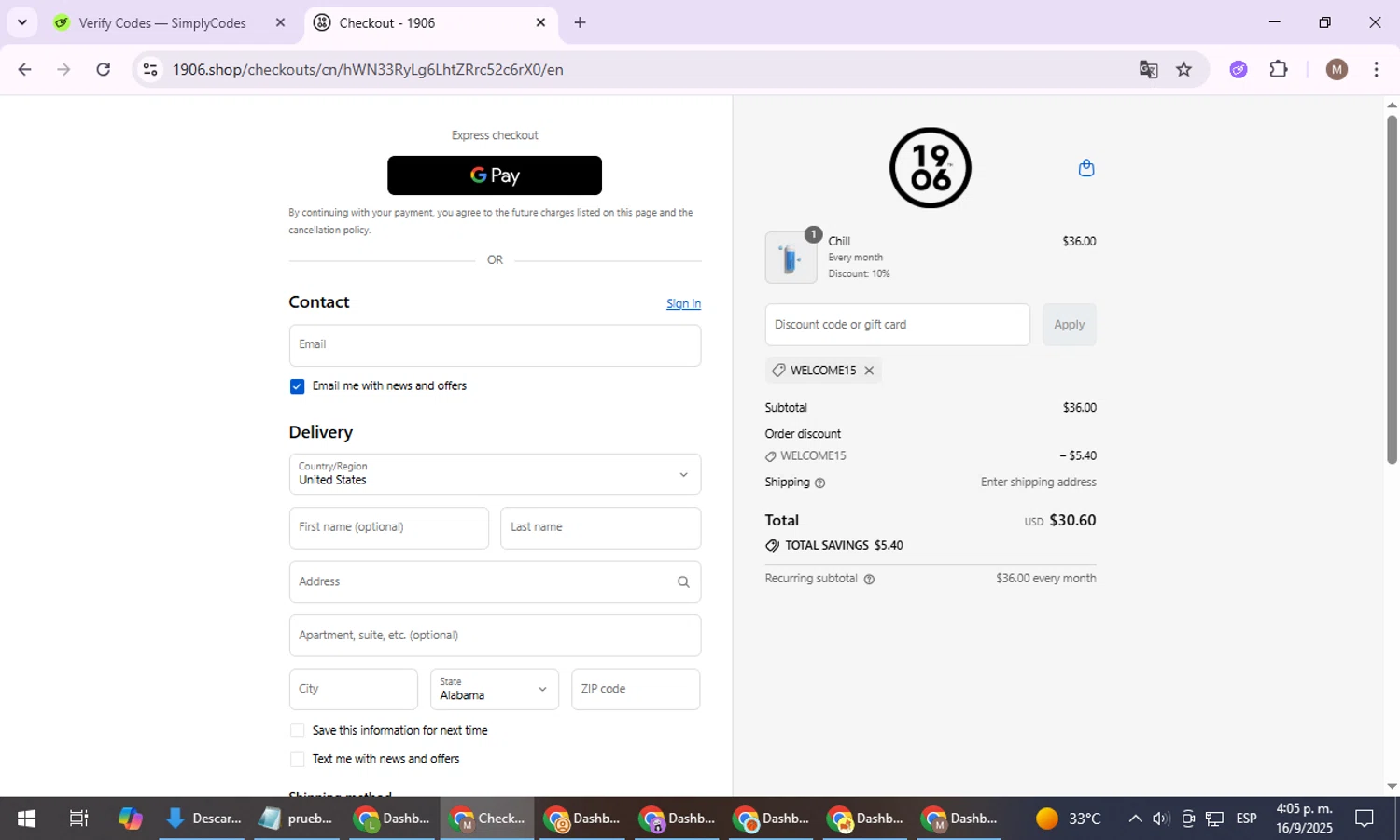Open the Copilot taskbar icon
This screenshot has width=1400, height=840.
[x=131, y=819]
